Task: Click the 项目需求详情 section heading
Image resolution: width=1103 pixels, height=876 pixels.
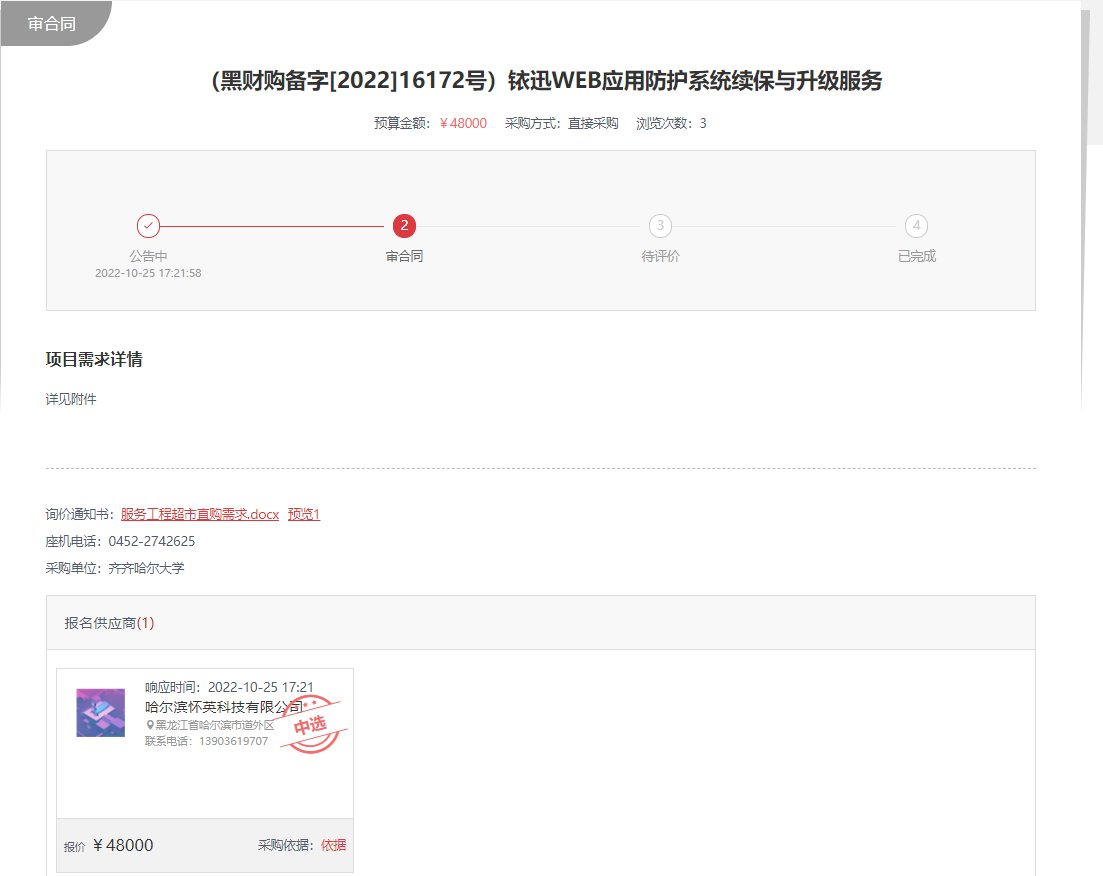Action: 96,358
